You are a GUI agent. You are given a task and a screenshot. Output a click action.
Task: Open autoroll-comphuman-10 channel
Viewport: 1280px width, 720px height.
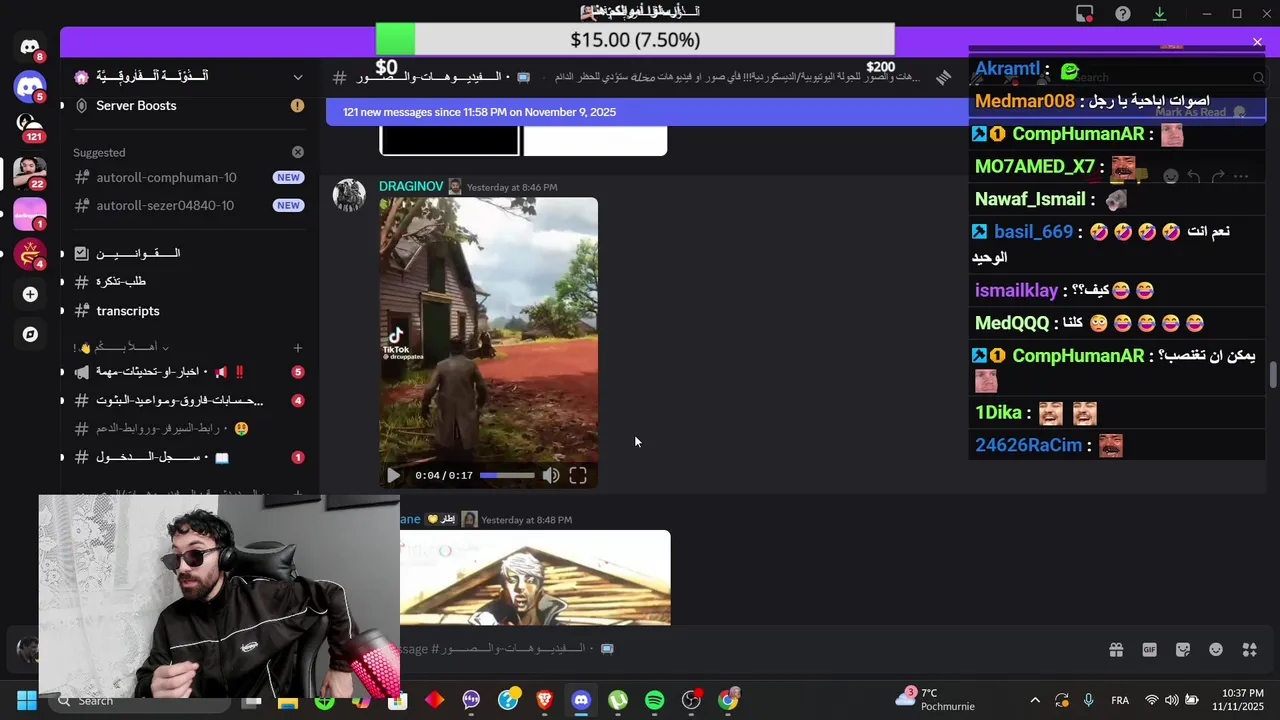(189, 177)
